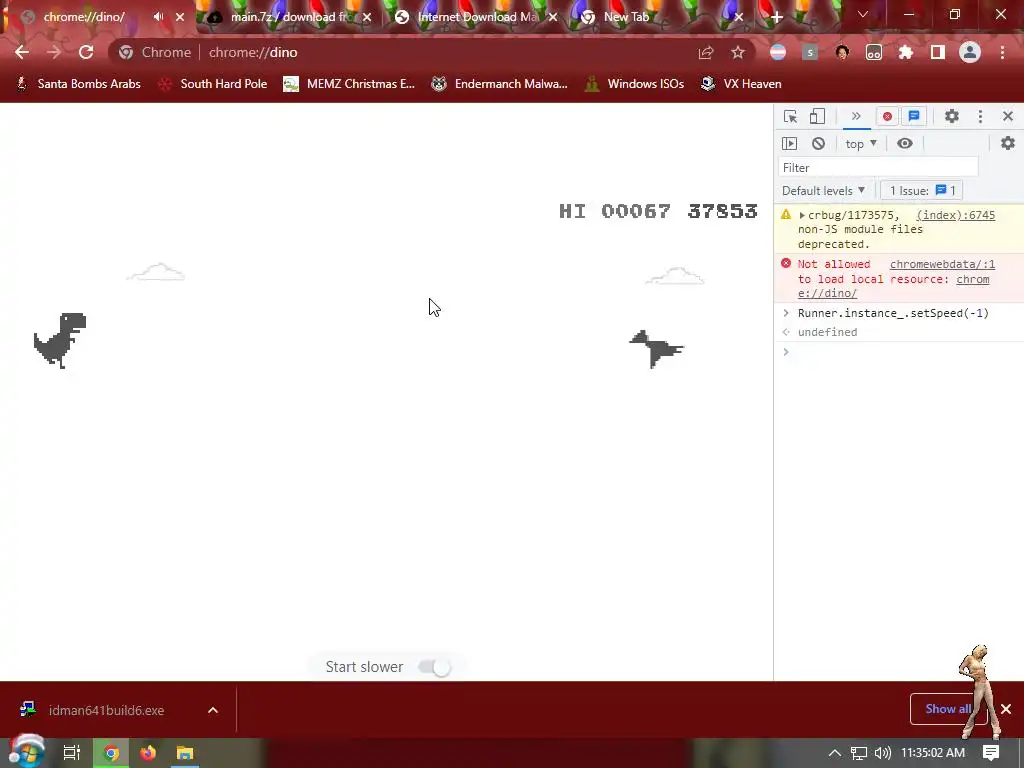The width and height of the screenshot is (1024, 768).
Task: Open the chromewebdata/:1 source link
Action: (942, 264)
